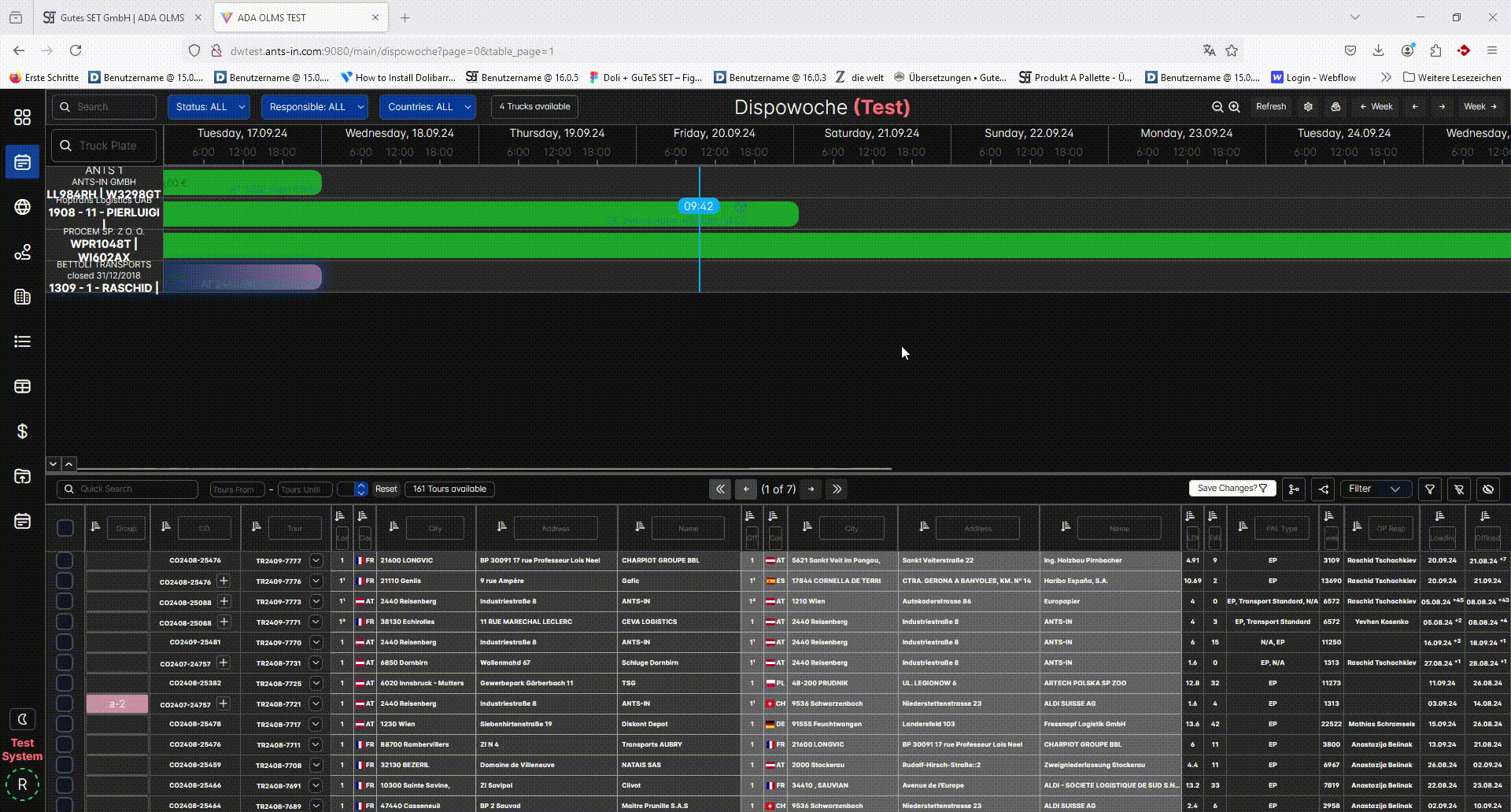This screenshot has height=812, width=1511.
Task: Open timeline settings gear icon
Action: pos(1308,107)
